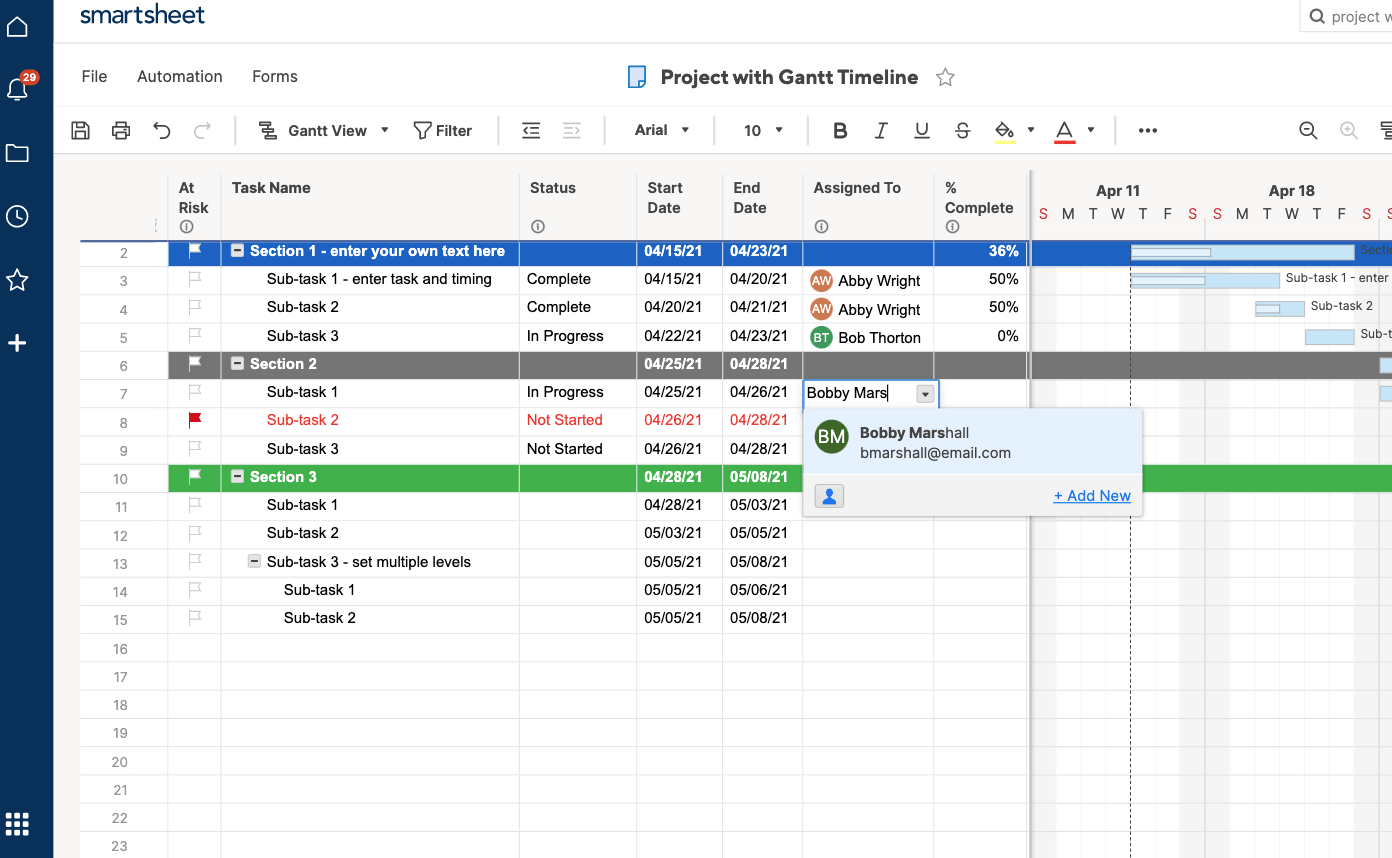
Task: Click the Filter button
Action: [x=442, y=130]
